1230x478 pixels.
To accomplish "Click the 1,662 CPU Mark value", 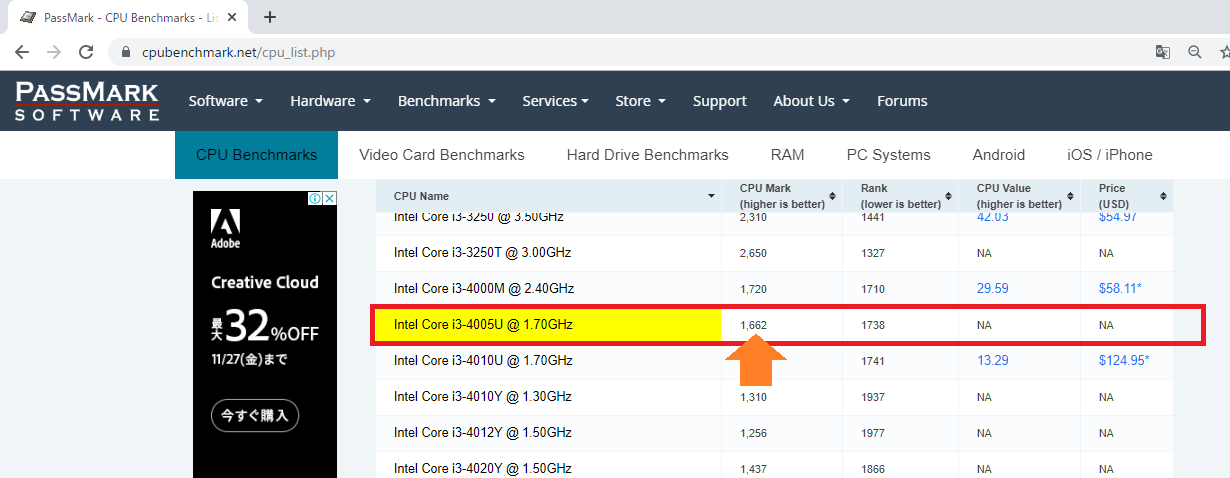I will point(753,325).
